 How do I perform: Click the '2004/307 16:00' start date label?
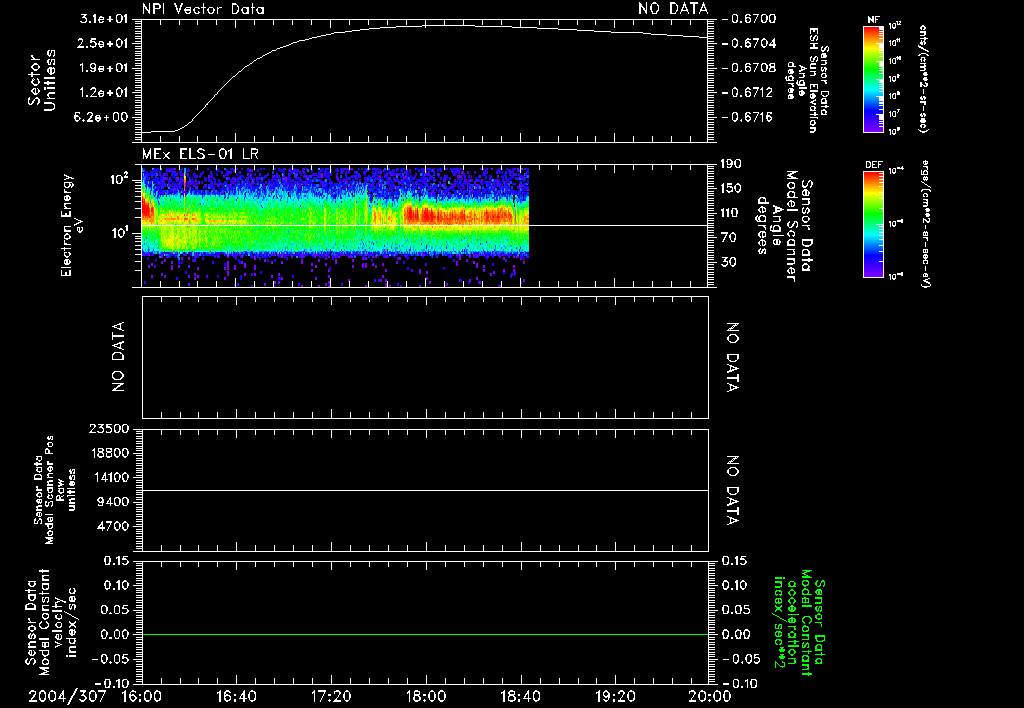(95, 696)
